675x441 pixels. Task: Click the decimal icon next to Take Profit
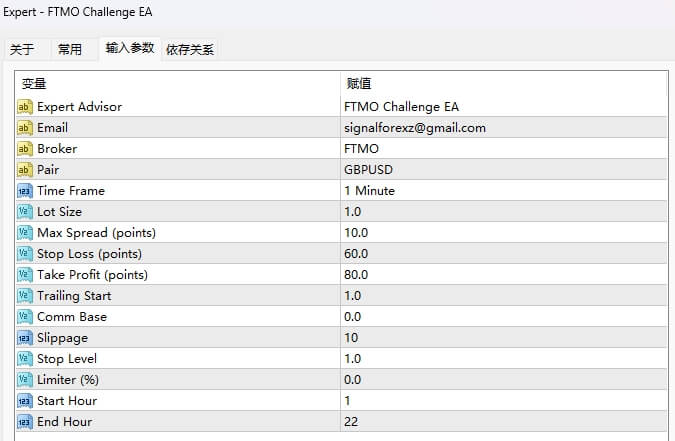[25, 275]
